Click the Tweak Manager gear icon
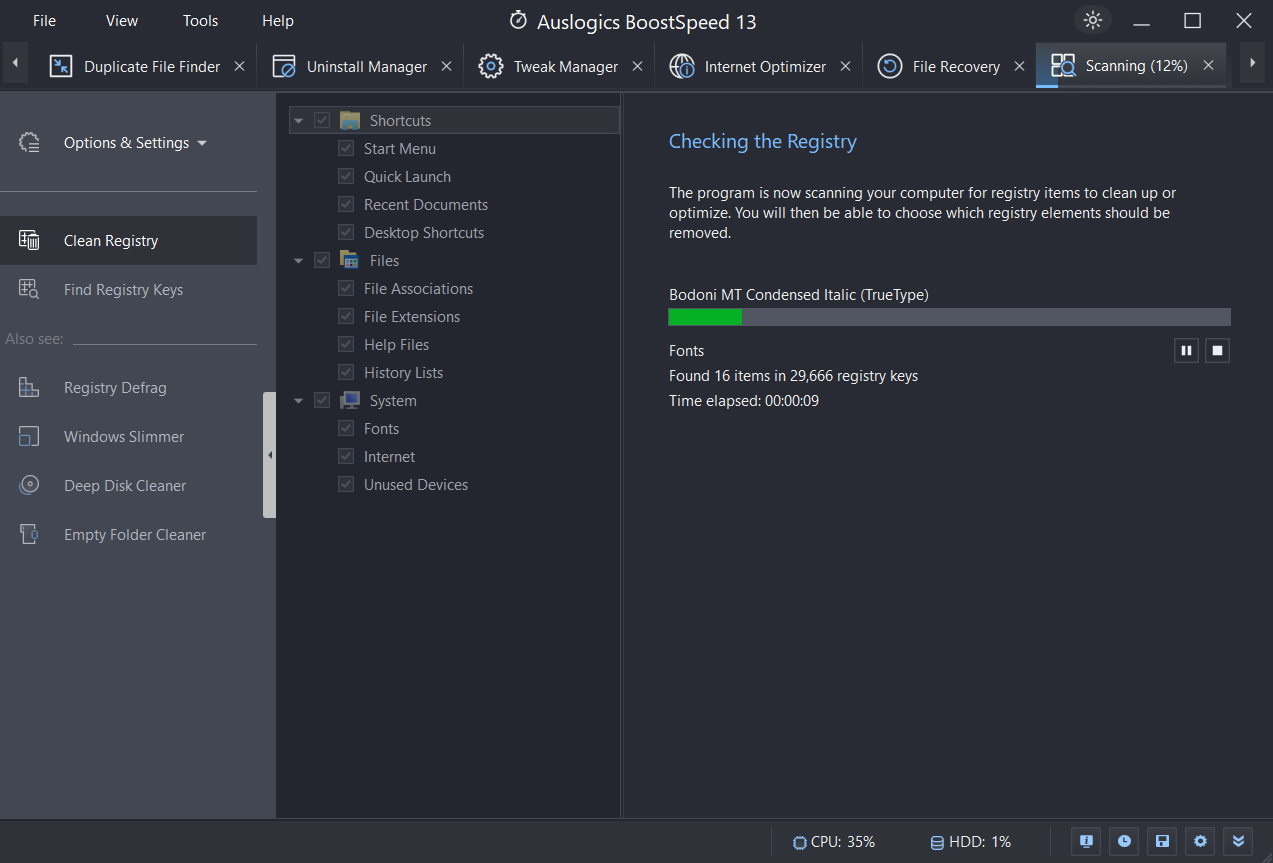Image resolution: width=1273 pixels, height=863 pixels. pos(491,66)
